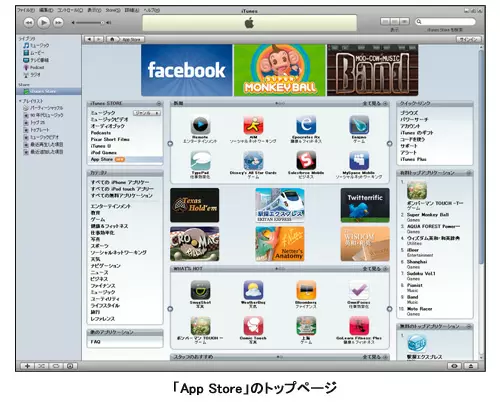The width and height of the screenshot is (500, 404).
Task: Go back in store navigation
Action: pos(89,39)
